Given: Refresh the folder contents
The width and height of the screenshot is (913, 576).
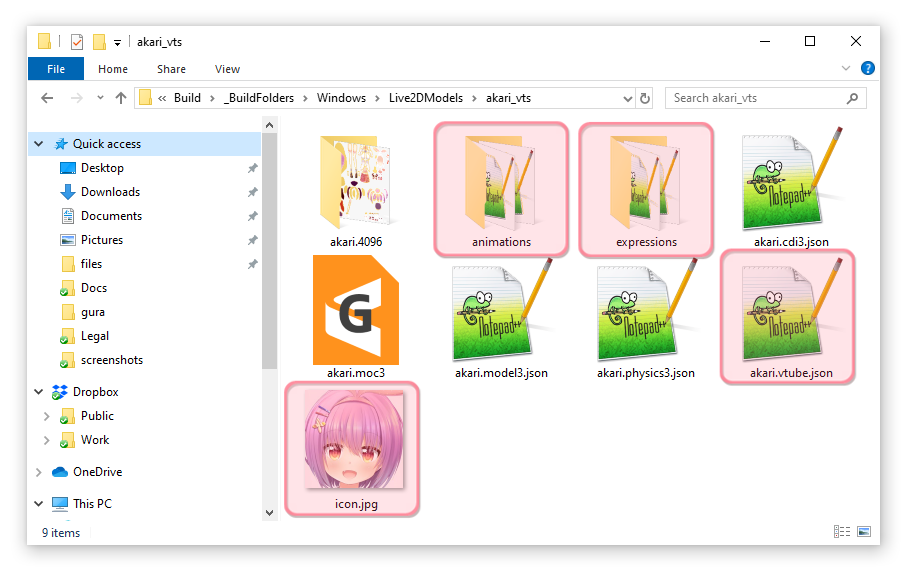Looking at the screenshot, I should [645, 97].
